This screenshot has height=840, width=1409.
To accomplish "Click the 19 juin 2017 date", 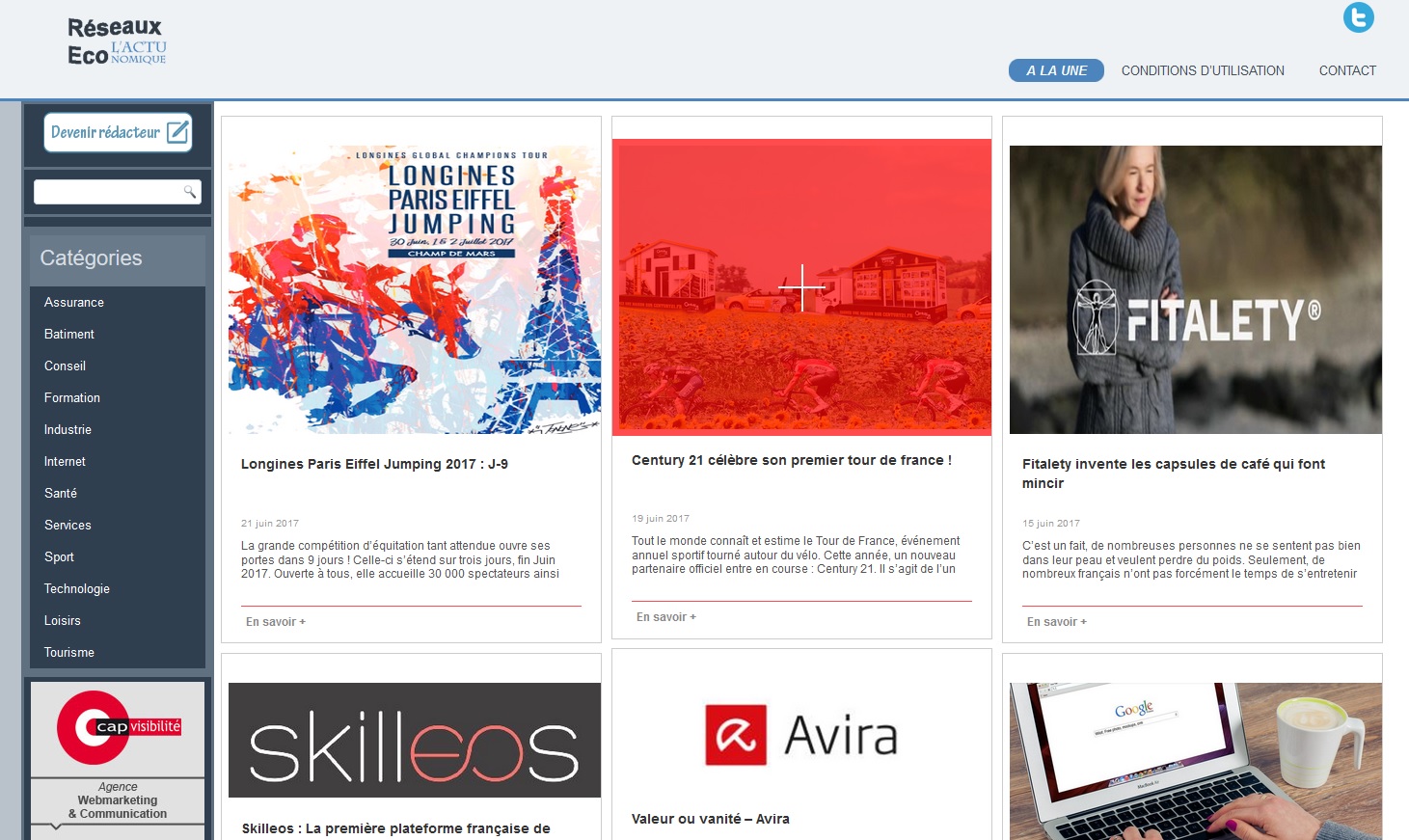I will tap(661, 519).
